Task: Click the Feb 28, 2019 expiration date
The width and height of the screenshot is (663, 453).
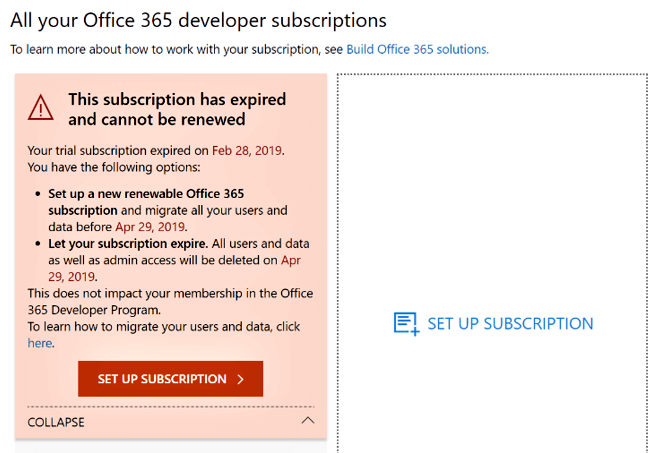Action: point(247,151)
